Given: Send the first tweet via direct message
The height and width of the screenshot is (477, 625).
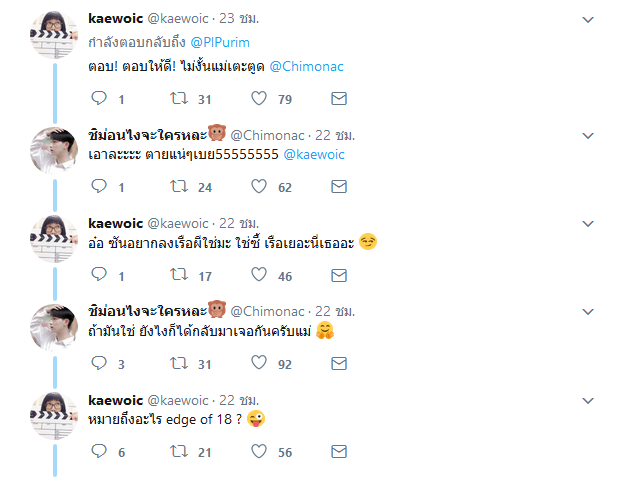Looking at the screenshot, I should (x=339, y=99).
